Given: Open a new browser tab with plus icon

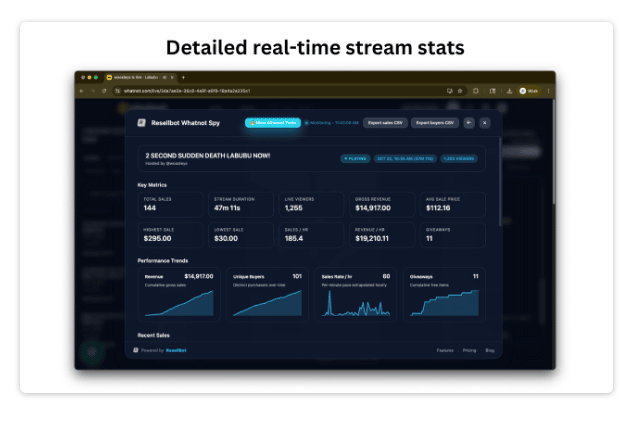Looking at the screenshot, I should point(183,77).
